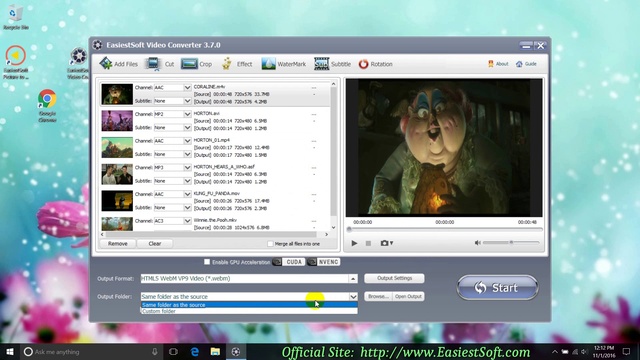Open the Cut tool
The image size is (640, 360).
pyautogui.click(x=160, y=64)
